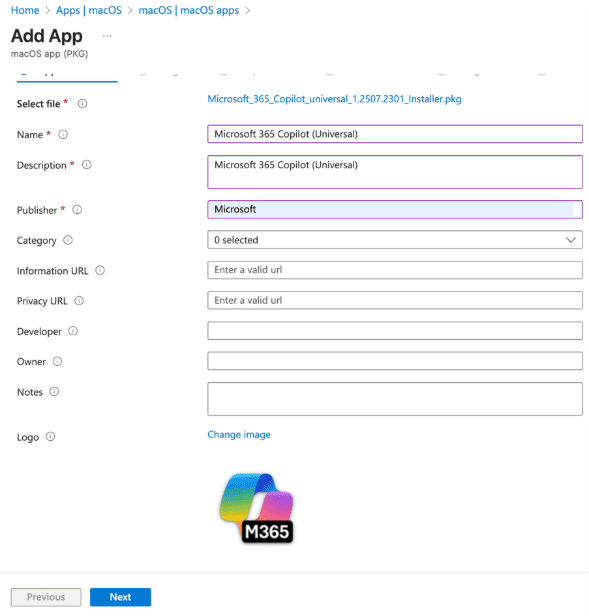Click info icon beside Owner label

click(57, 361)
